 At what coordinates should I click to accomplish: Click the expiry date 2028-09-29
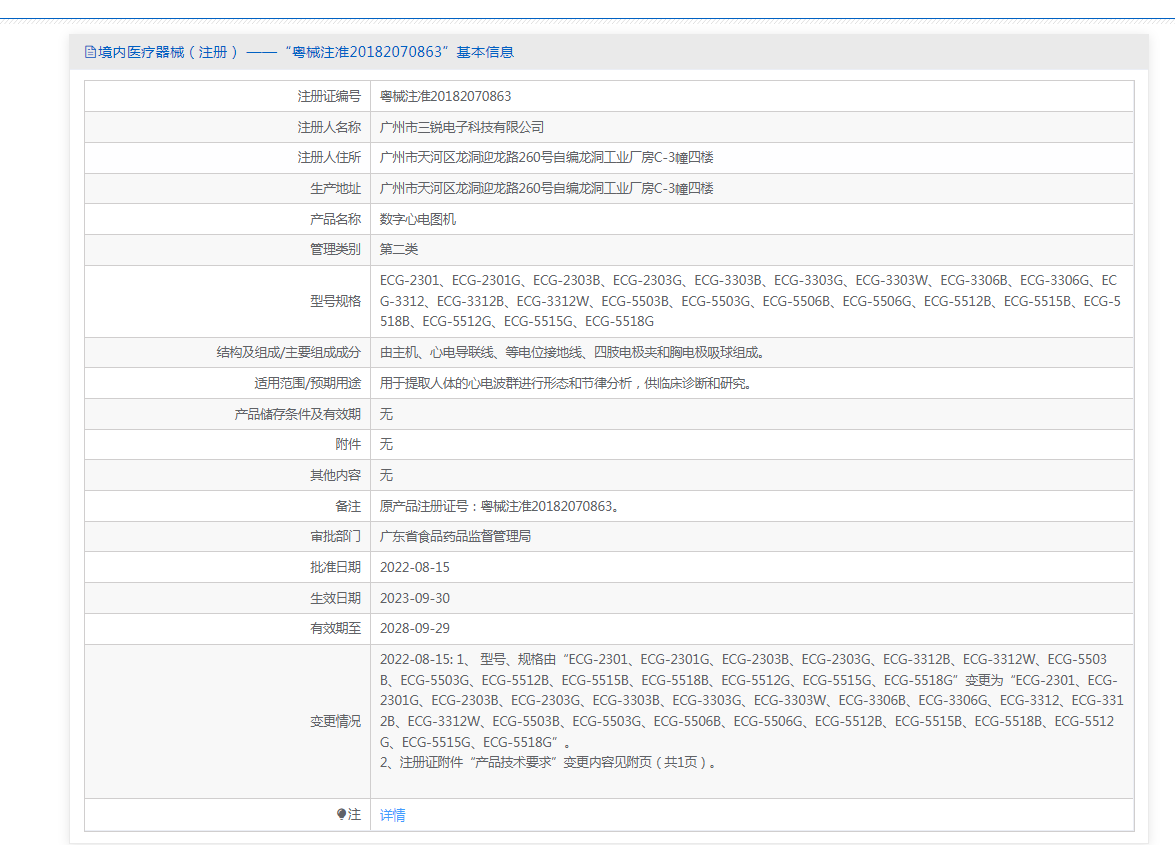414,628
